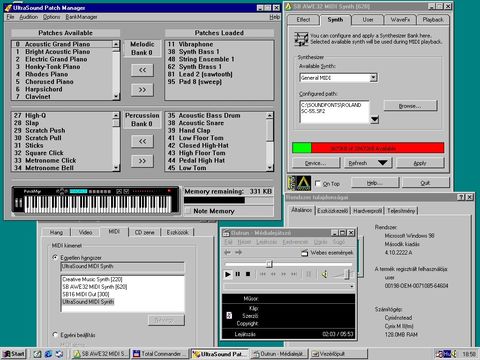
Task: Open Help menu in Patch Manager
Action: (274, 17)
